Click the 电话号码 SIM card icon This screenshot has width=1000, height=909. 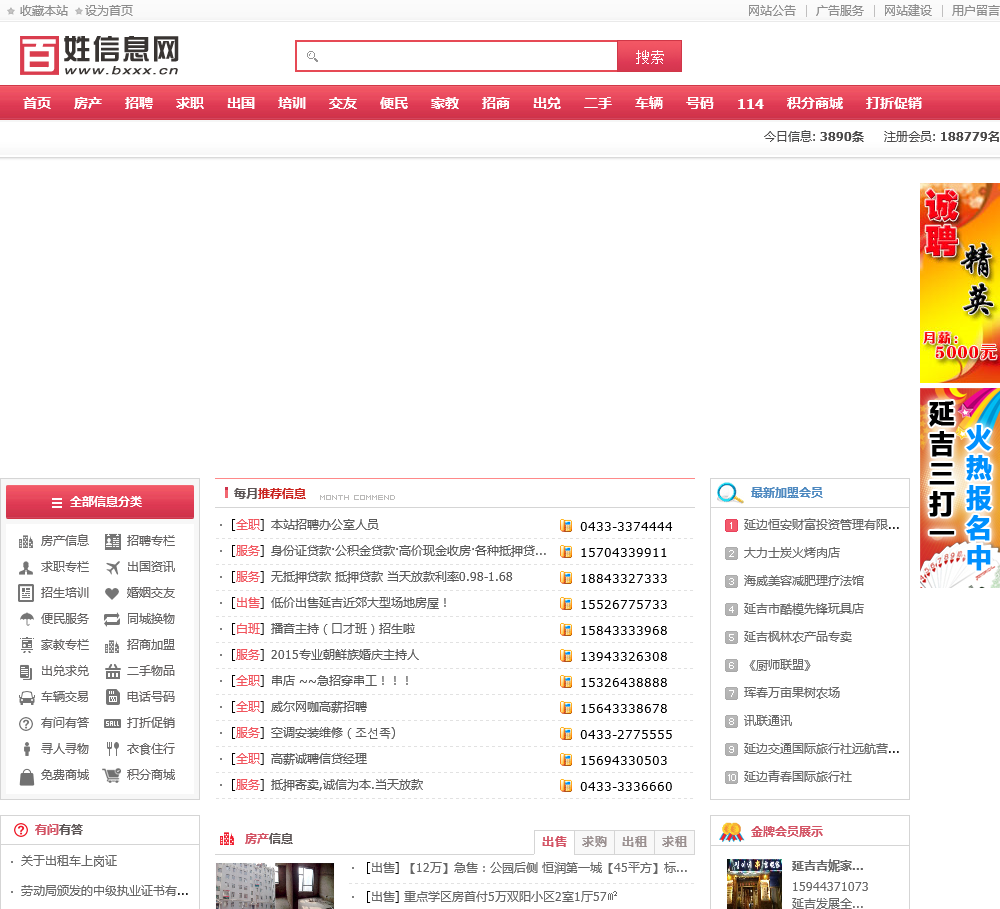point(112,697)
